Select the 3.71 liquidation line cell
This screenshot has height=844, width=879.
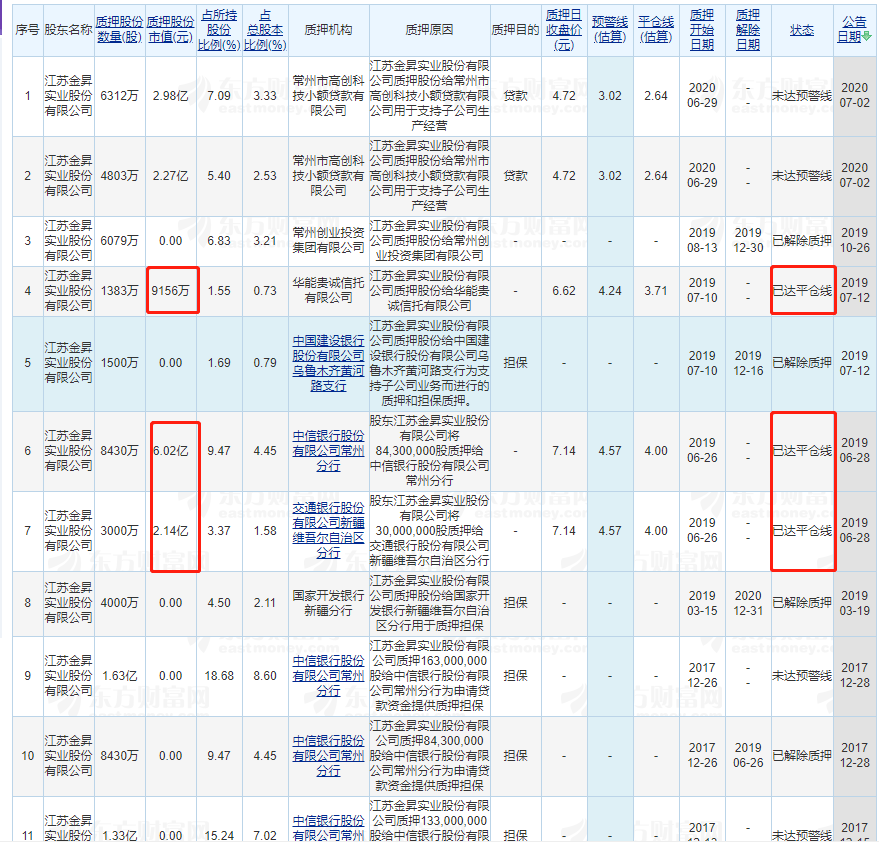click(x=656, y=291)
